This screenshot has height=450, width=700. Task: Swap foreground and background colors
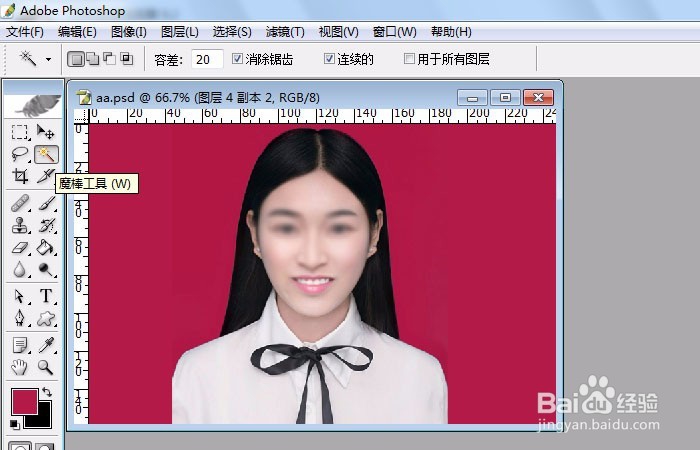point(47,392)
